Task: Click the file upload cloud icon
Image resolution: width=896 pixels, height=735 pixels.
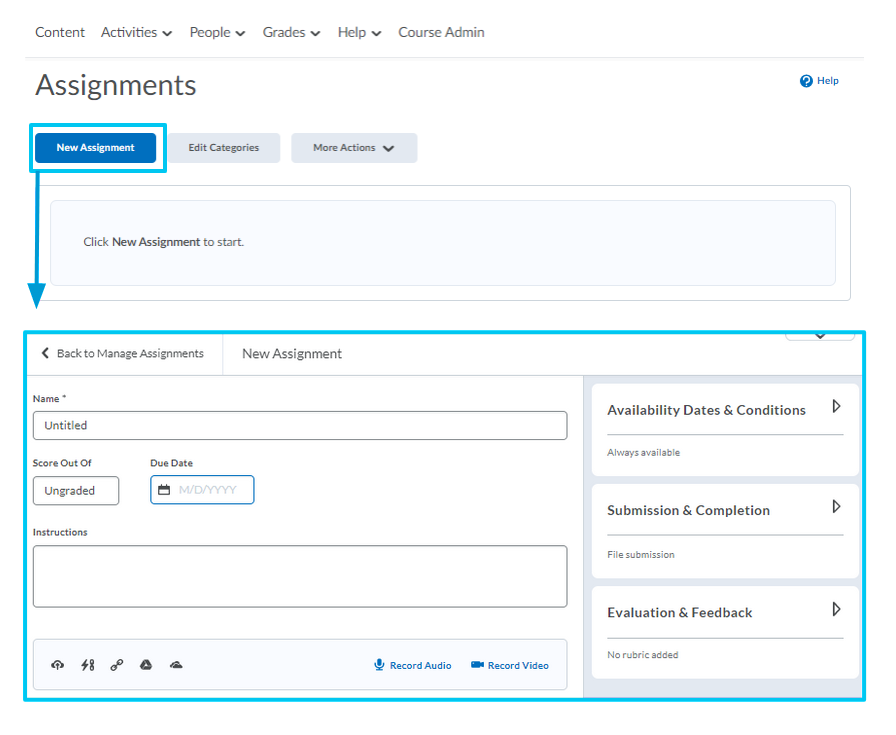Action: click(58, 665)
